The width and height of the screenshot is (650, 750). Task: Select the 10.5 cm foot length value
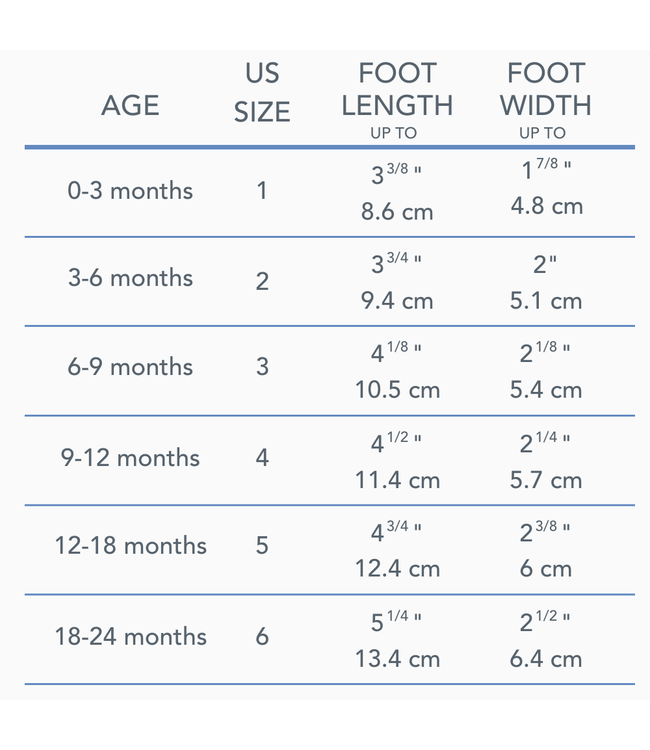[397, 390]
